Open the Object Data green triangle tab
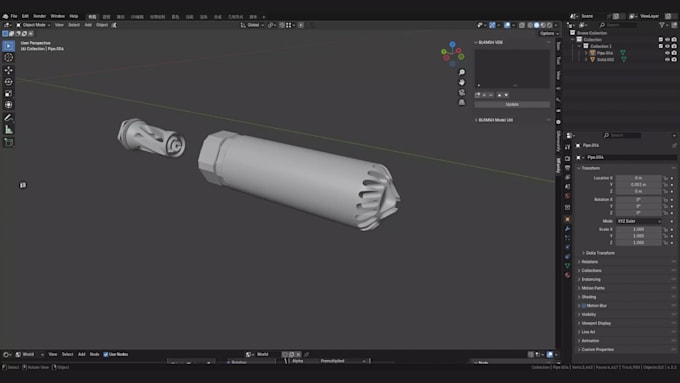This screenshot has height=383, width=680. pyautogui.click(x=567, y=265)
